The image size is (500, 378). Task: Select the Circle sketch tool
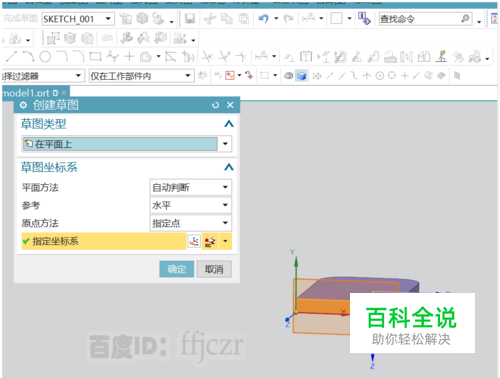coord(45,57)
